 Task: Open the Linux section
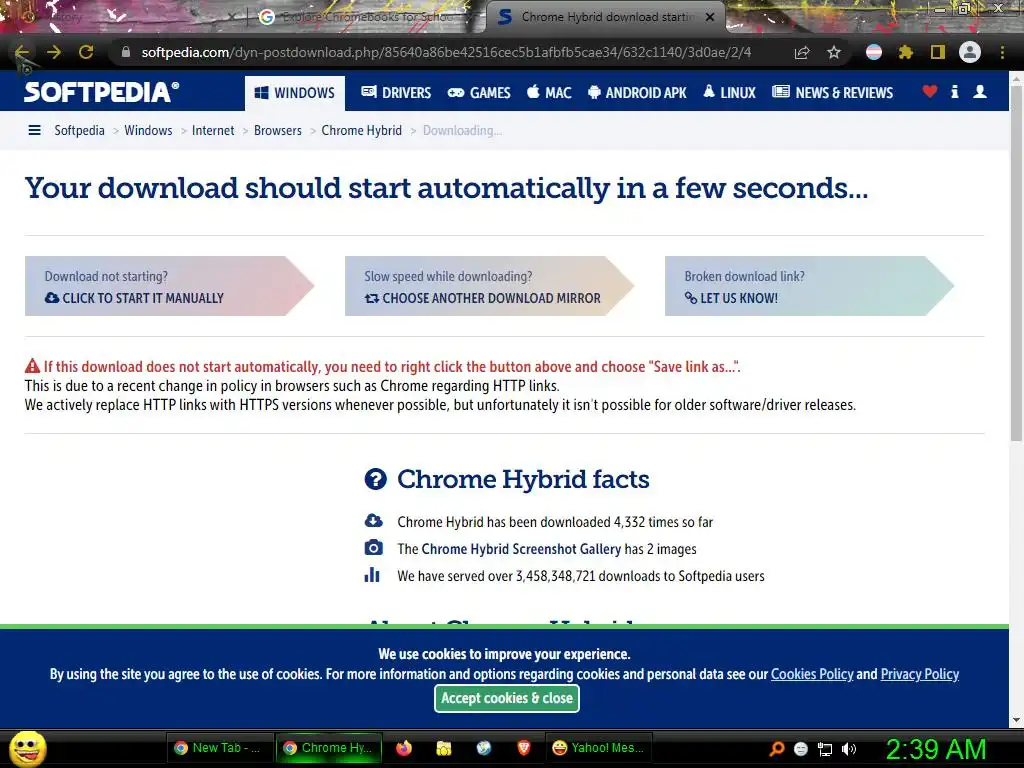[x=729, y=93]
